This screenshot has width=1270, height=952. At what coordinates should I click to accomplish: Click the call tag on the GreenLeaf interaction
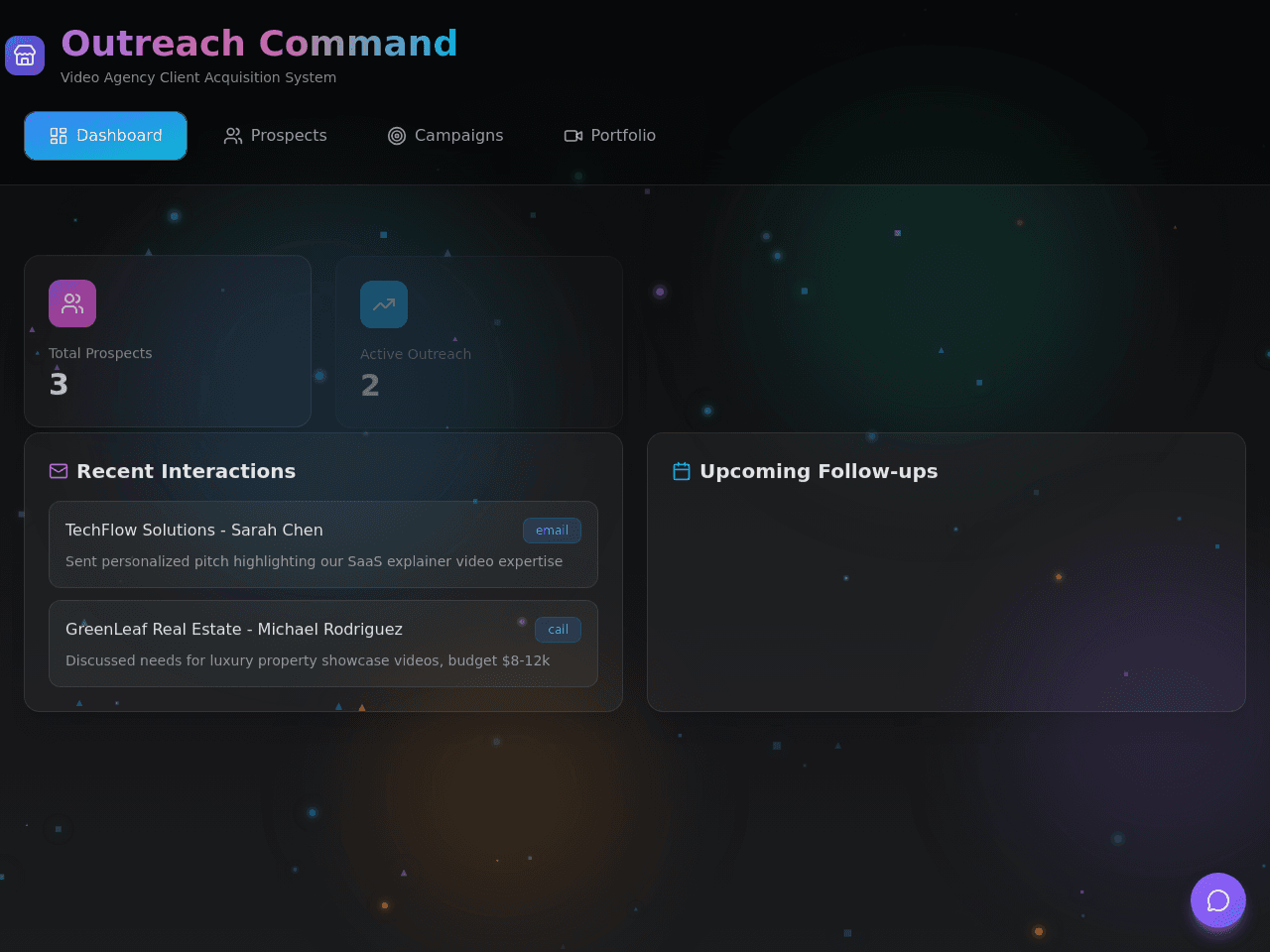[x=559, y=630]
